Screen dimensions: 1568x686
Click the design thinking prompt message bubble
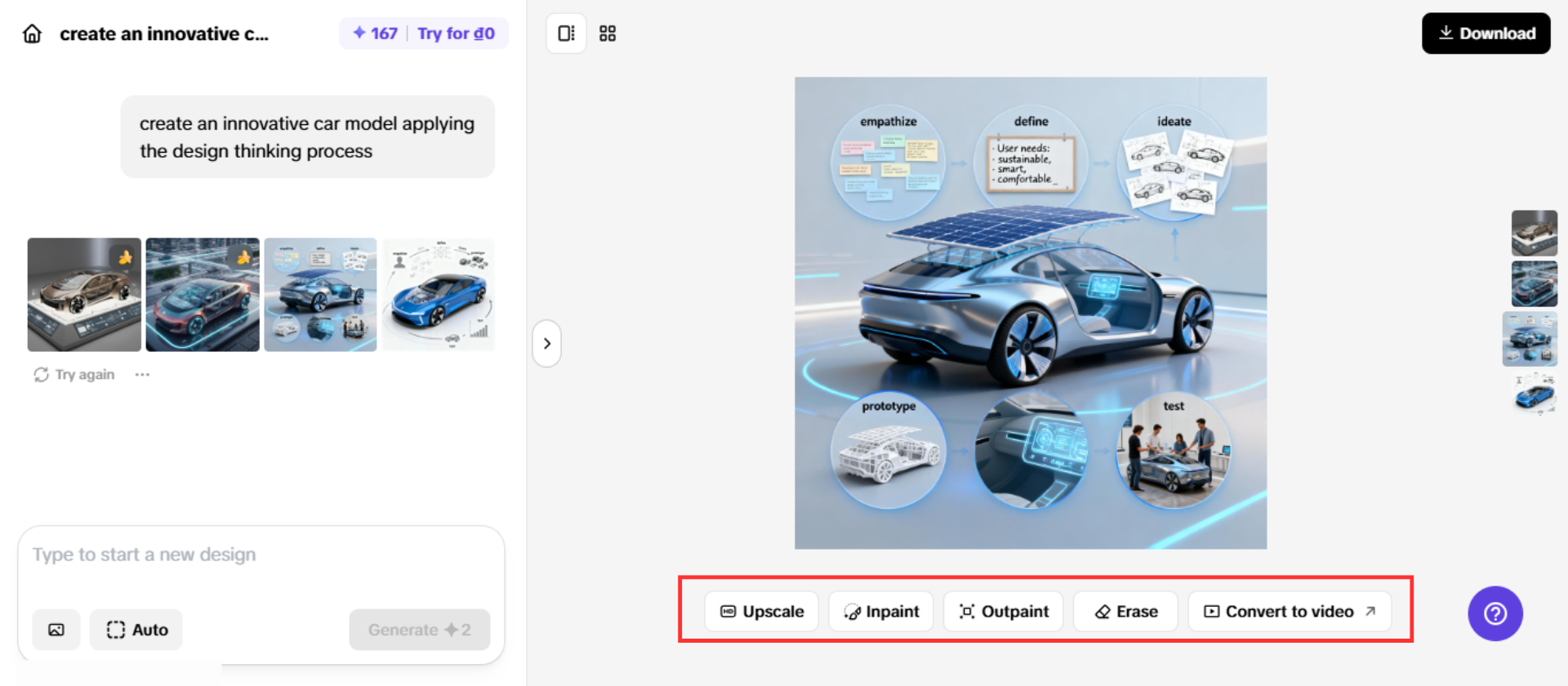(x=308, y=137)
